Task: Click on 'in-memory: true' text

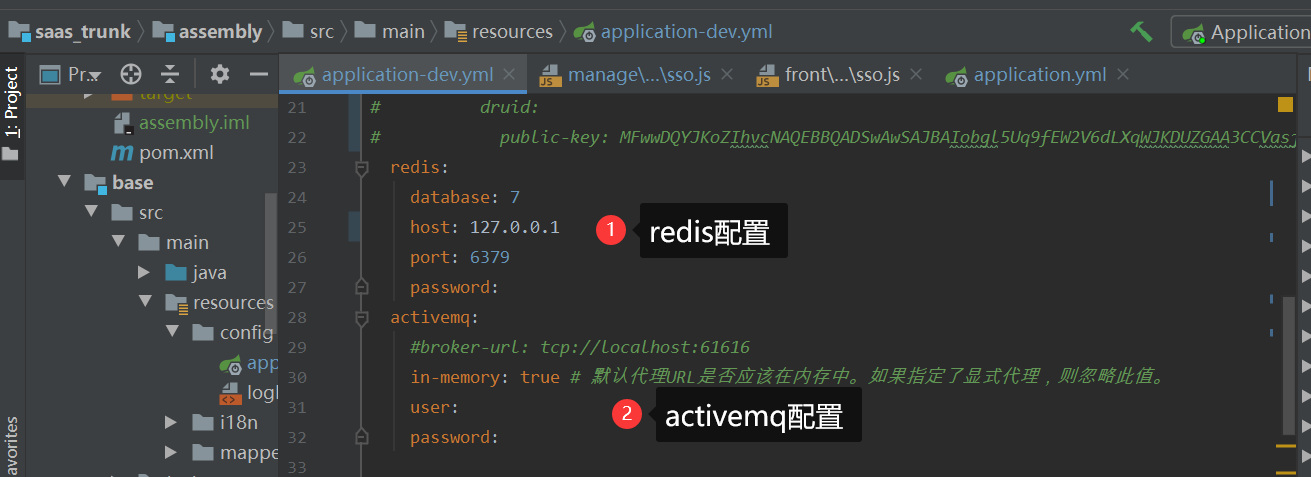Action: coord(485,378)
